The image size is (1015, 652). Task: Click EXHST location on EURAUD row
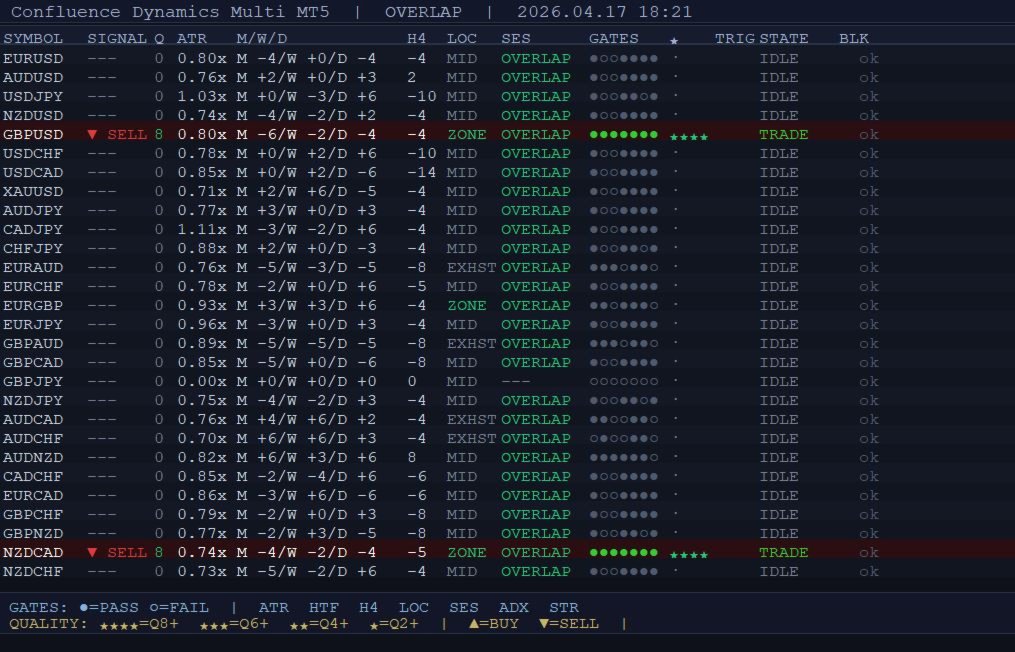tap(471, 267)
